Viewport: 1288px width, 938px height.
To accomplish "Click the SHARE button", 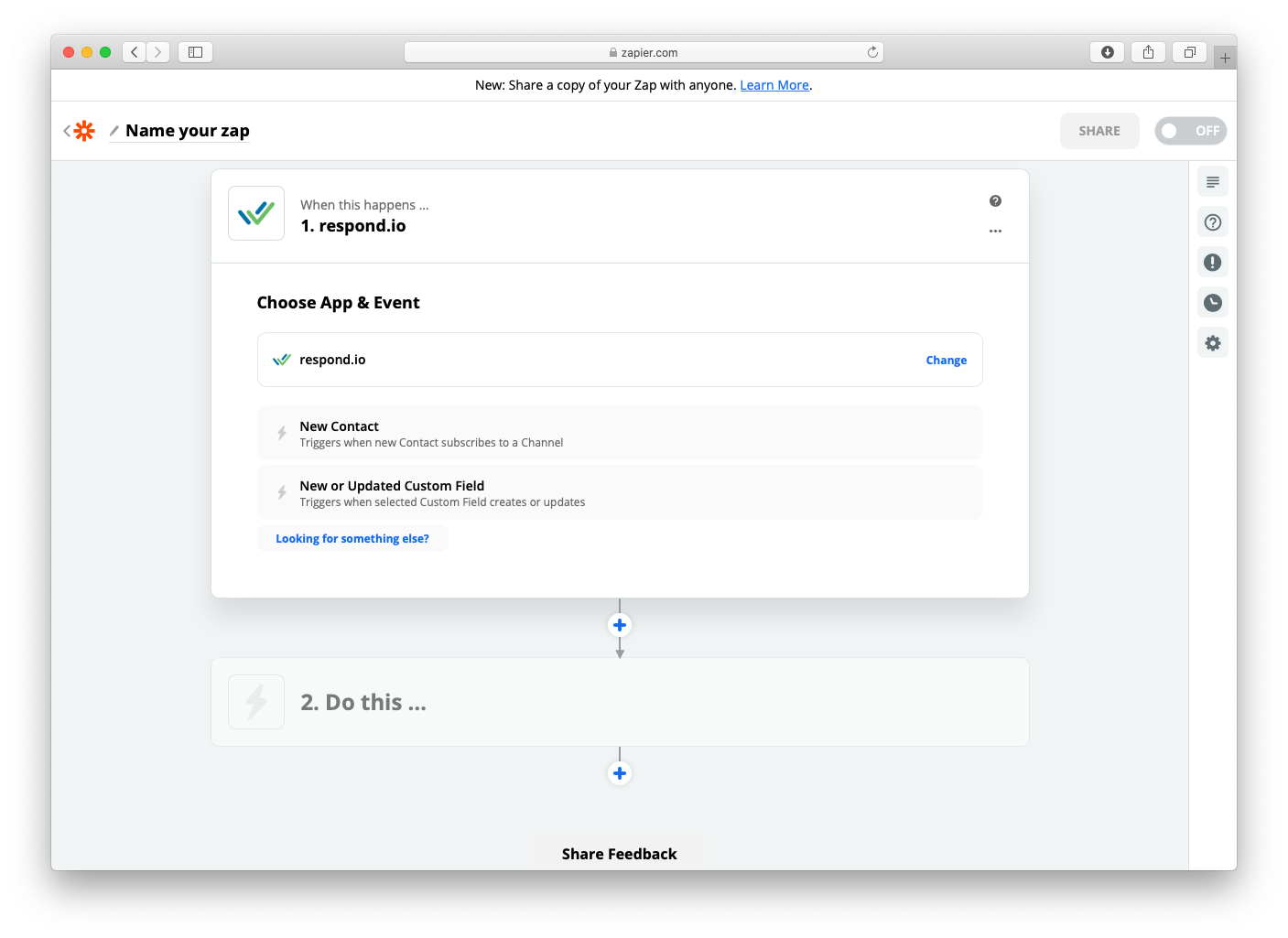I will pyautogui.click(x=1099, y=131).
